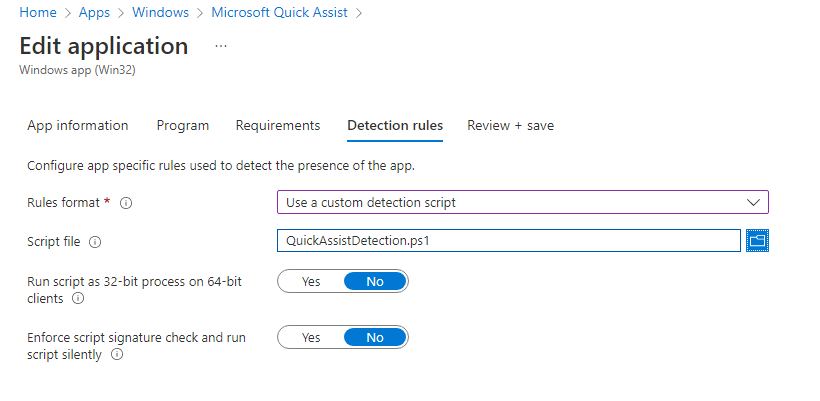Click info icon beside Script file label
Screen dimensions: 820x401
tap(95, 242)
